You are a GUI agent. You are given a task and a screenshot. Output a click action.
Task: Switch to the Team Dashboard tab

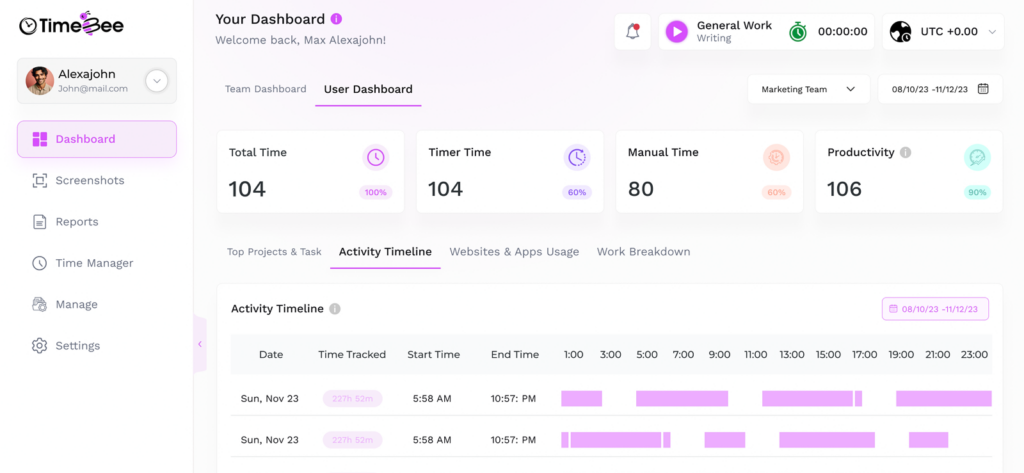[266, 89]
